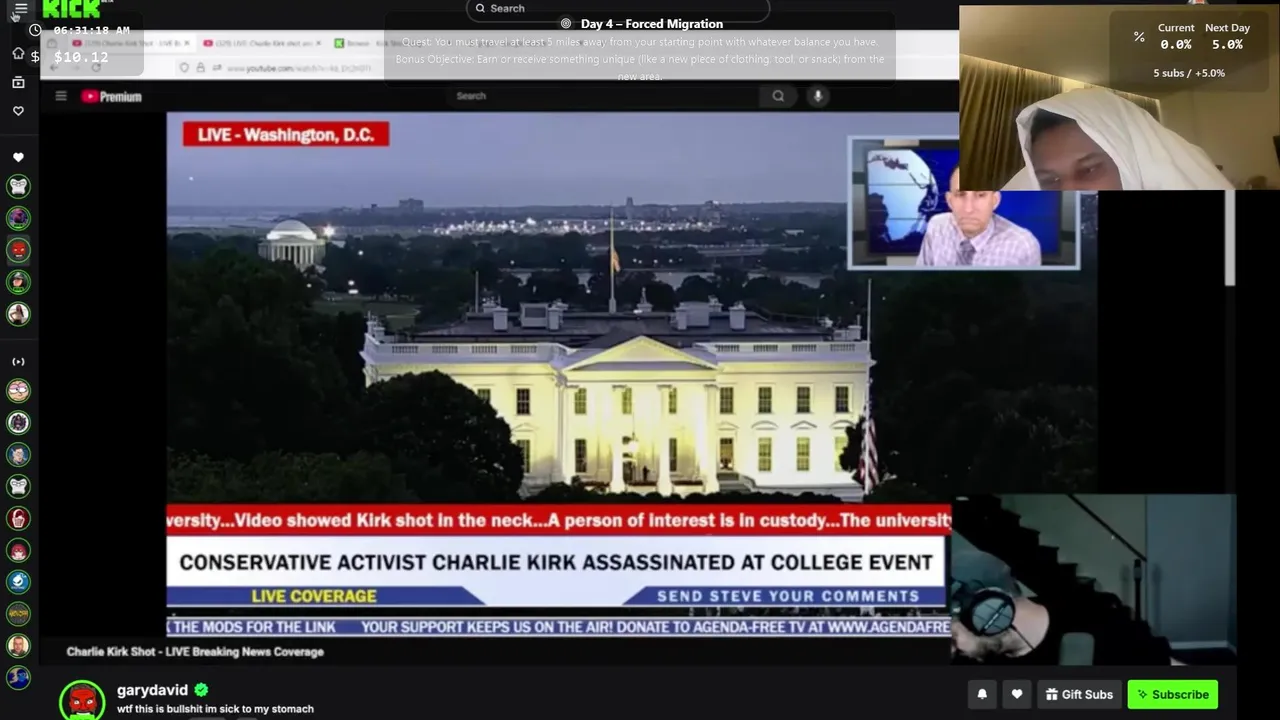Click the 'LIVE - Washington, D.C.' red banner
1280x720 pixels.
point(286,134)
